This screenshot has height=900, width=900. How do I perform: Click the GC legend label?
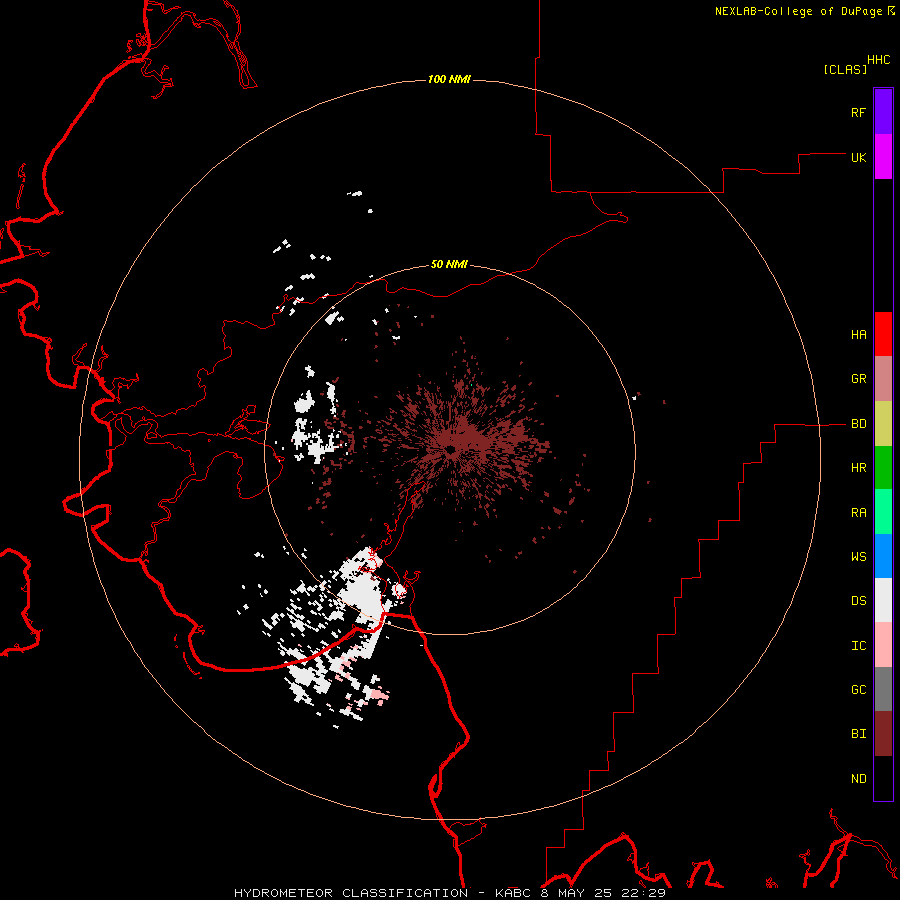click(x=858, y=690)
